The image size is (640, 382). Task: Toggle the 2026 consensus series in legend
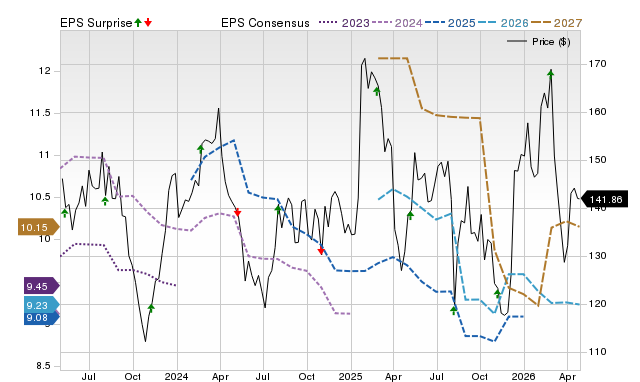pos(503,23)
